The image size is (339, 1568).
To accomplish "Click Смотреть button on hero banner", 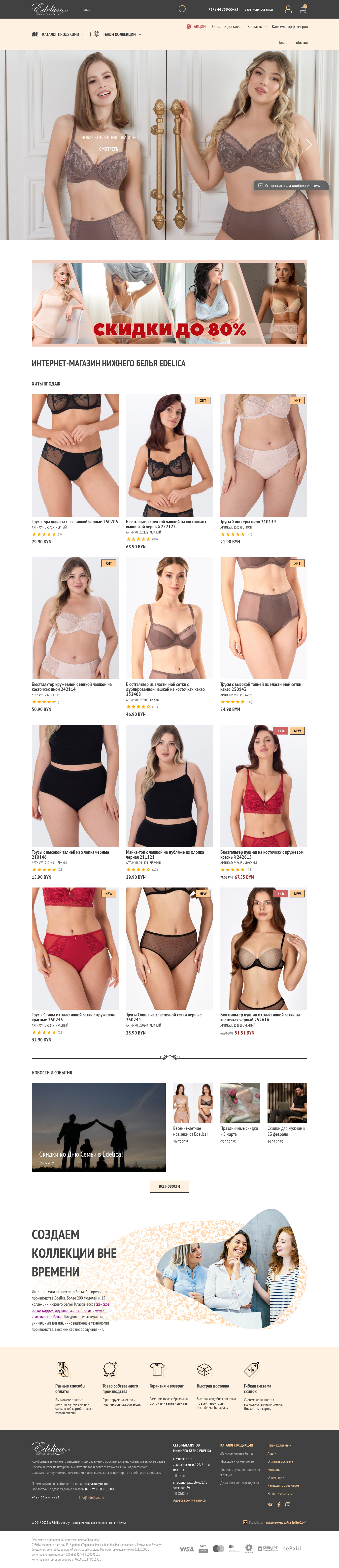I will (x=108, y=148).
